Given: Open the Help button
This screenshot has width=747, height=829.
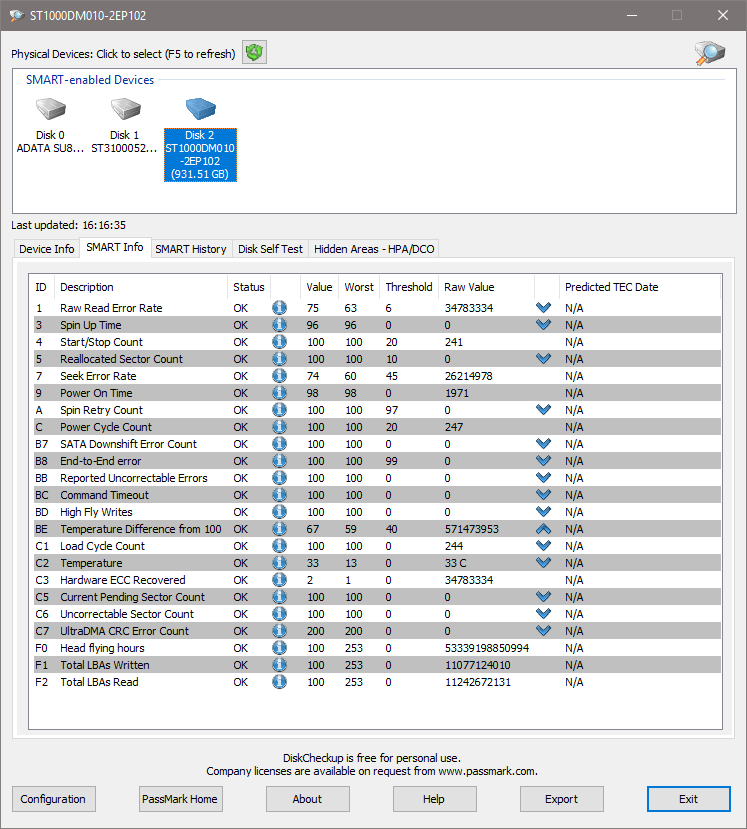Looking at the screenshot, I should pyautogui.click(x=434, y=799).
